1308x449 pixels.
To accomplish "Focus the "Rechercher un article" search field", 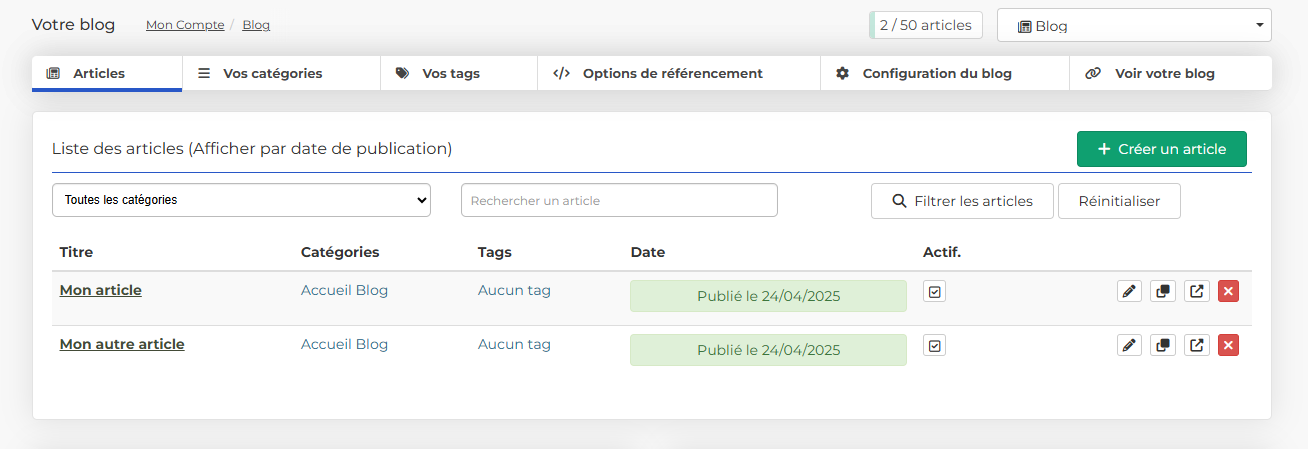I will (x=618, y=200).
